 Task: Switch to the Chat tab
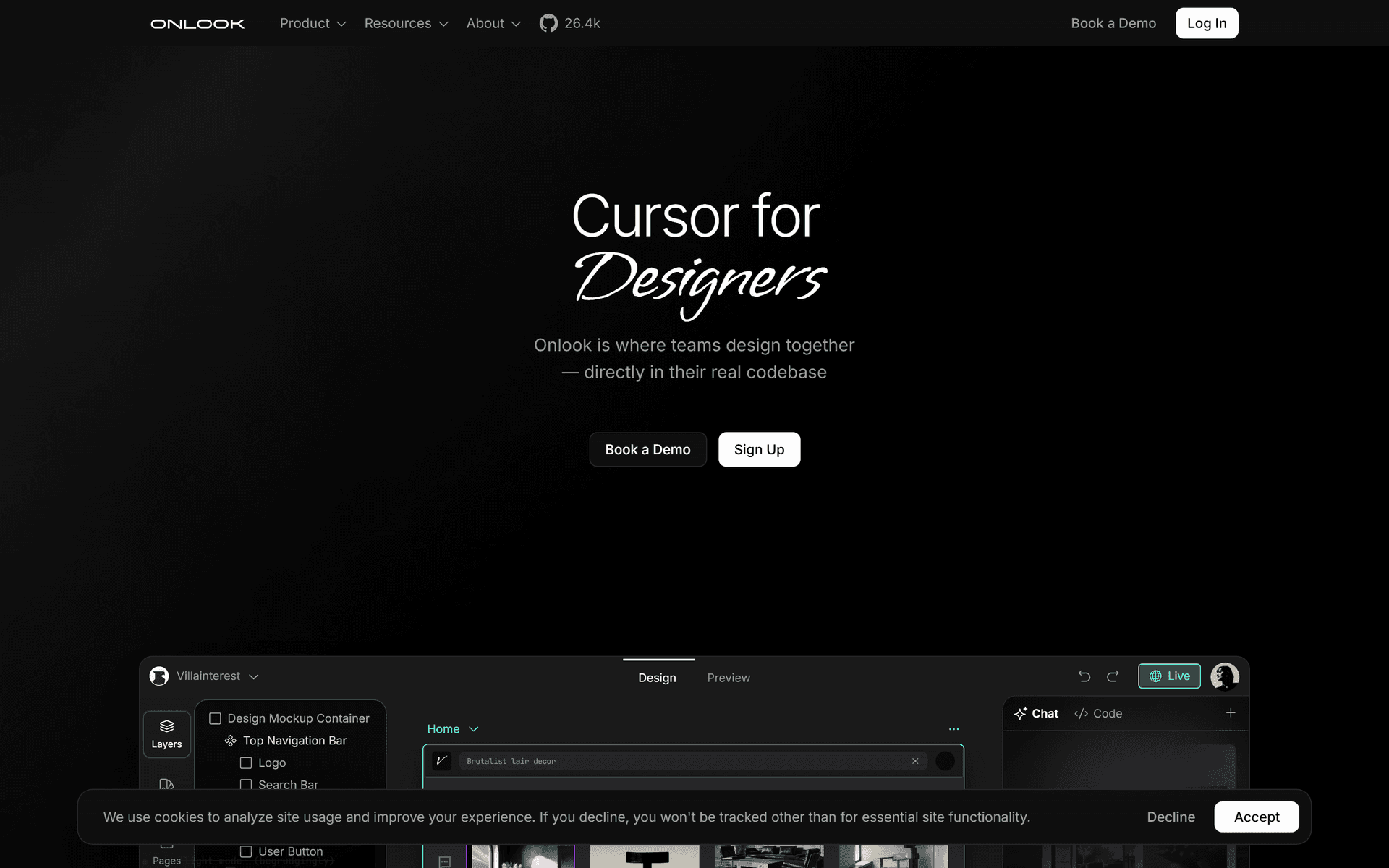pyautogui.click(x=1036, y=714)
